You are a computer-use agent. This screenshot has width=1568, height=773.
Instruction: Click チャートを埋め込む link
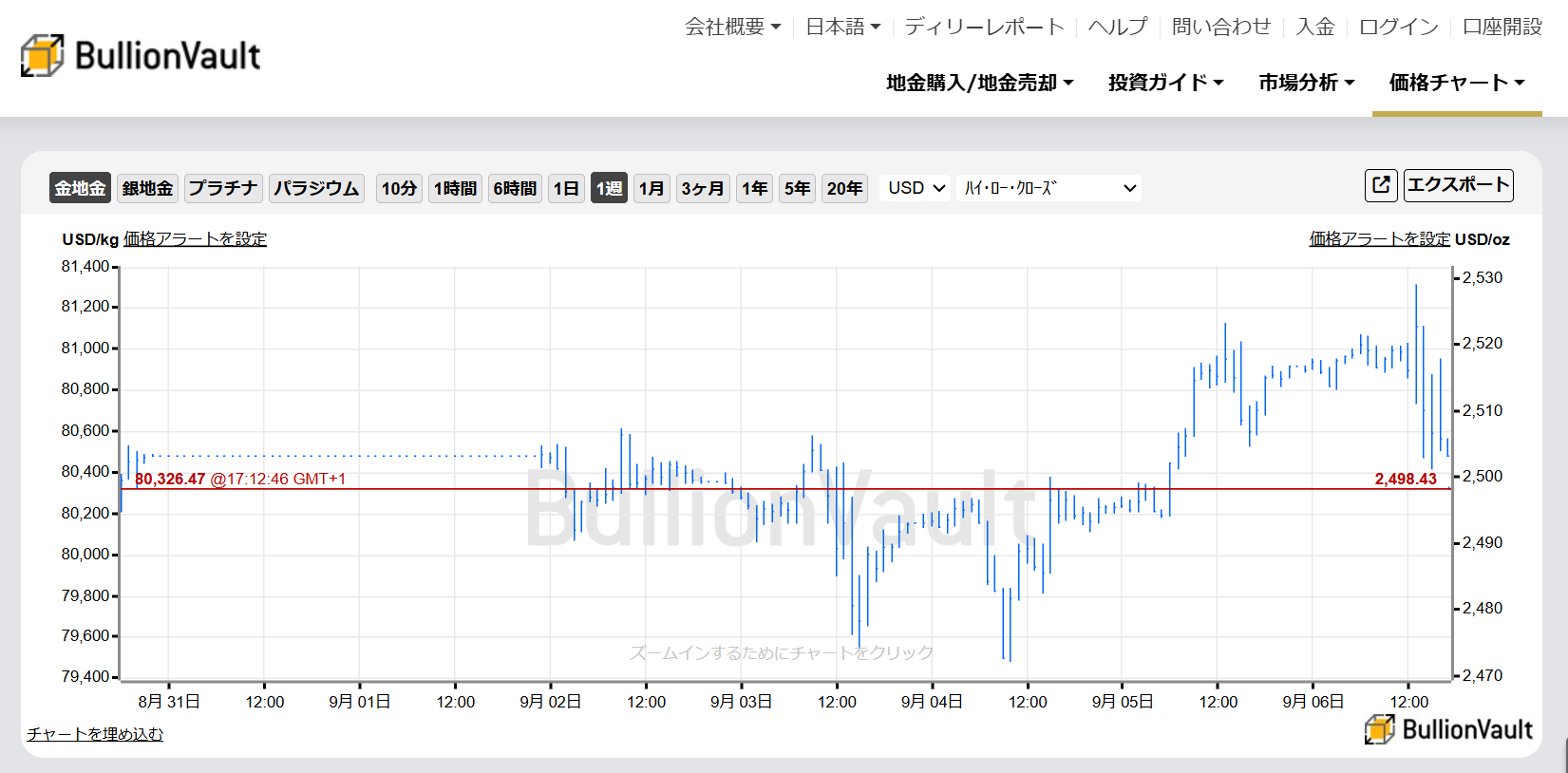pos(95,734)
